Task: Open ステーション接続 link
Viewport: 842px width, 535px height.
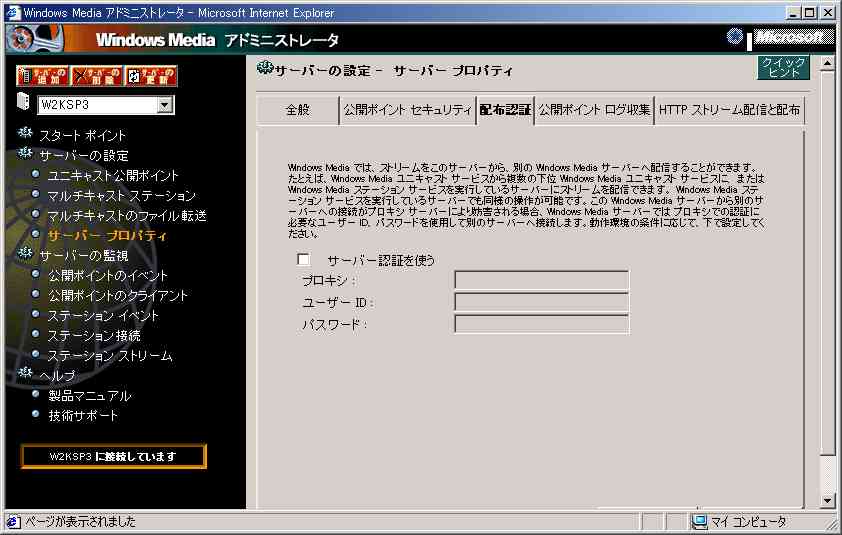Action: 94,336
